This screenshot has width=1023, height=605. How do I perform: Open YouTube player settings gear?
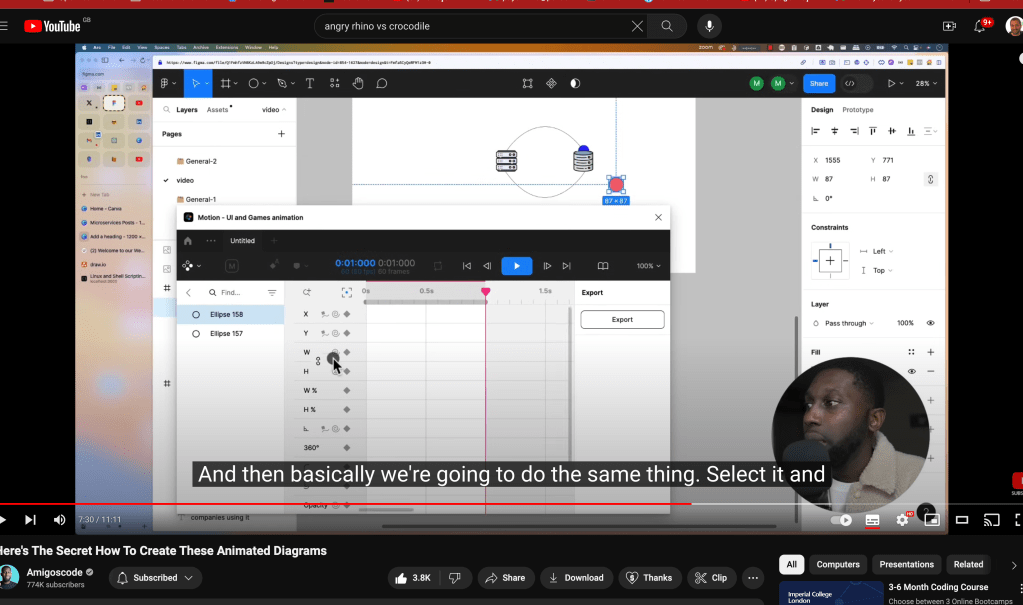pos(902,520)
